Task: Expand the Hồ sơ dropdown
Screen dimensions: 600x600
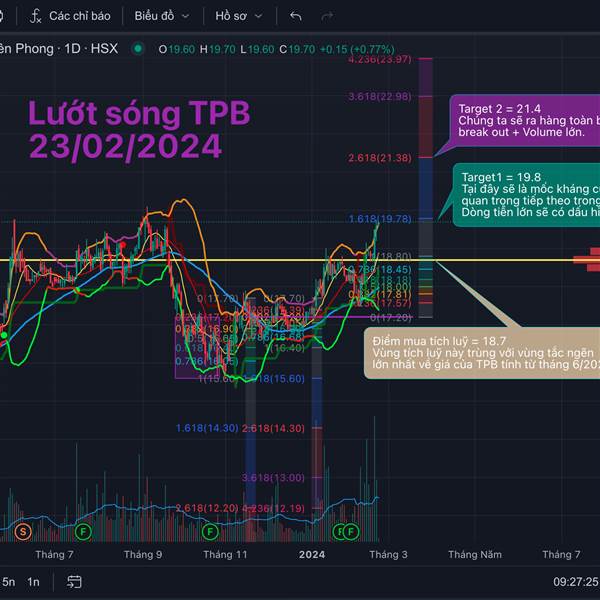Action: click(x=239, y=16)
